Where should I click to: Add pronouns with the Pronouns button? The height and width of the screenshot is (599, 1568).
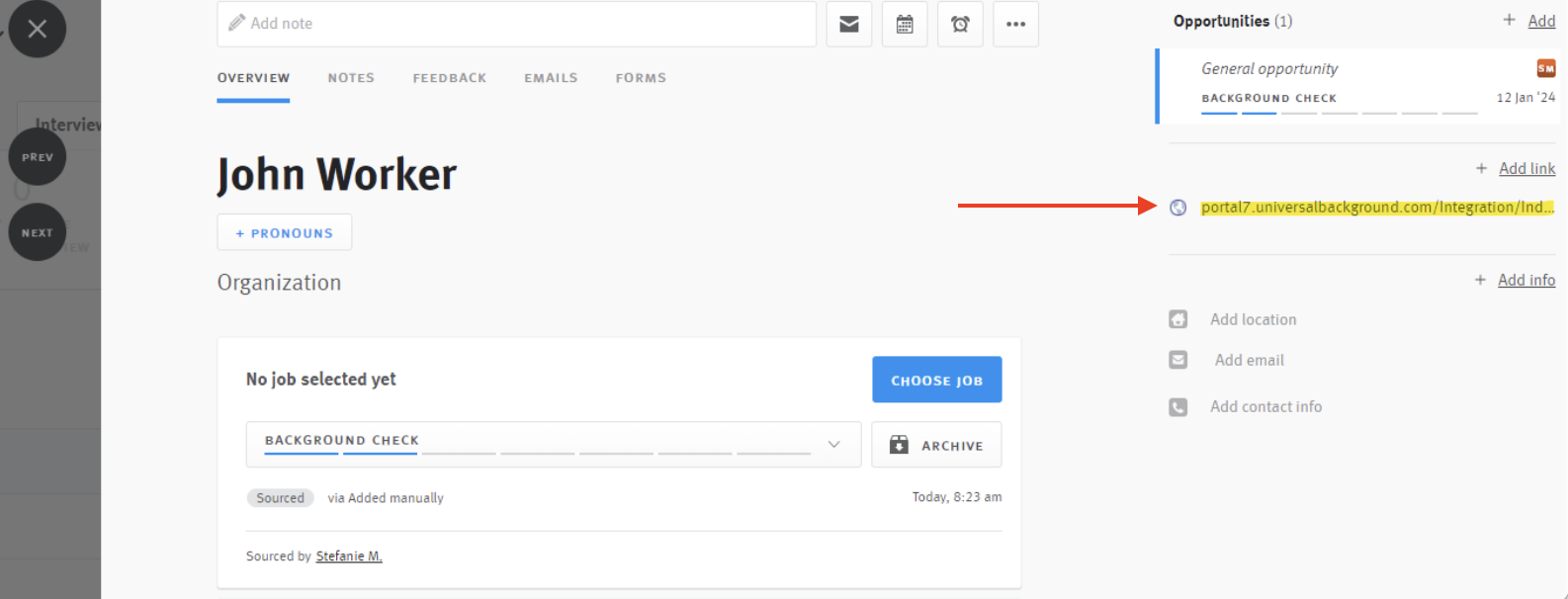285,233
